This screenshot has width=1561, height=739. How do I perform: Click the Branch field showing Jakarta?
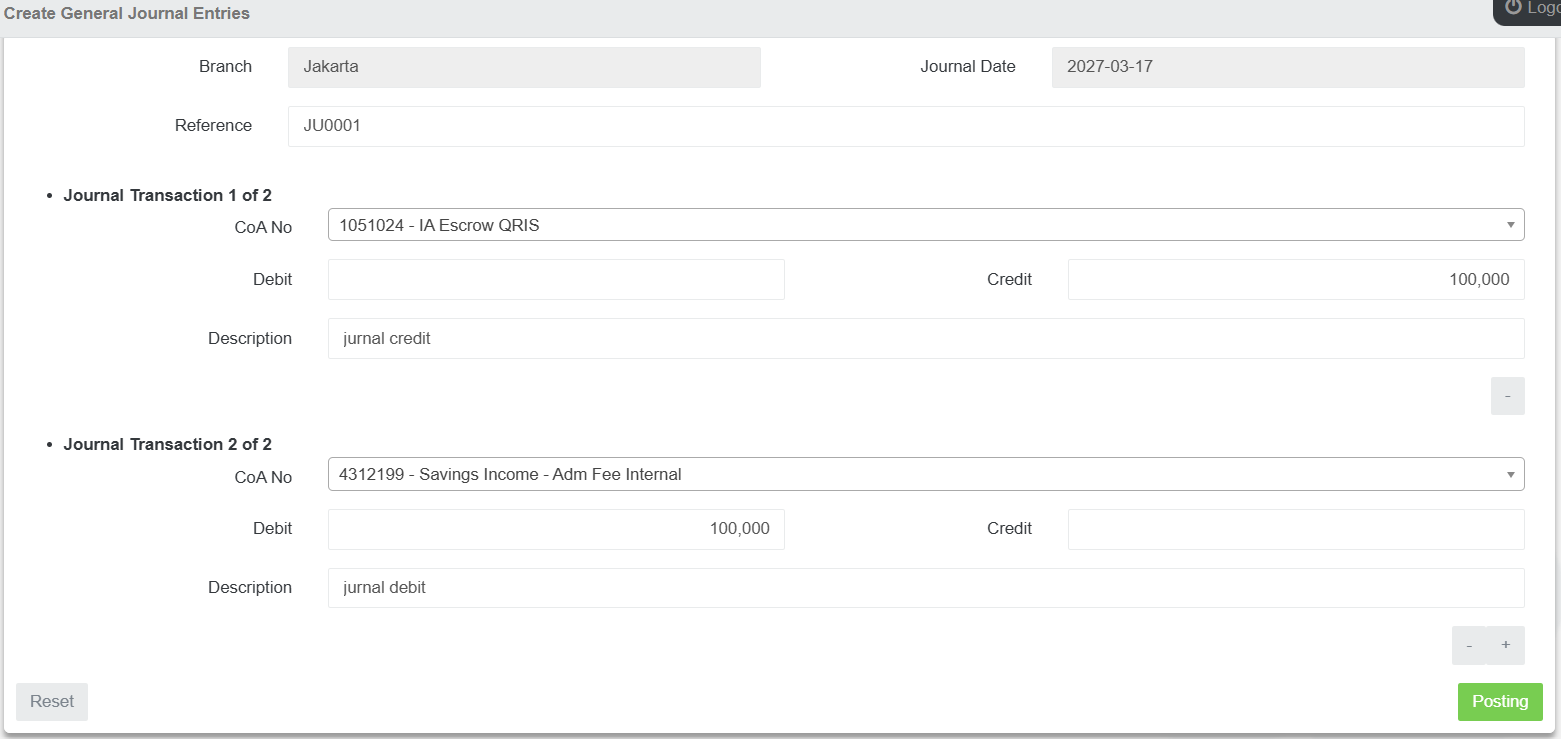pyautogui.click(x=523, y=67)
